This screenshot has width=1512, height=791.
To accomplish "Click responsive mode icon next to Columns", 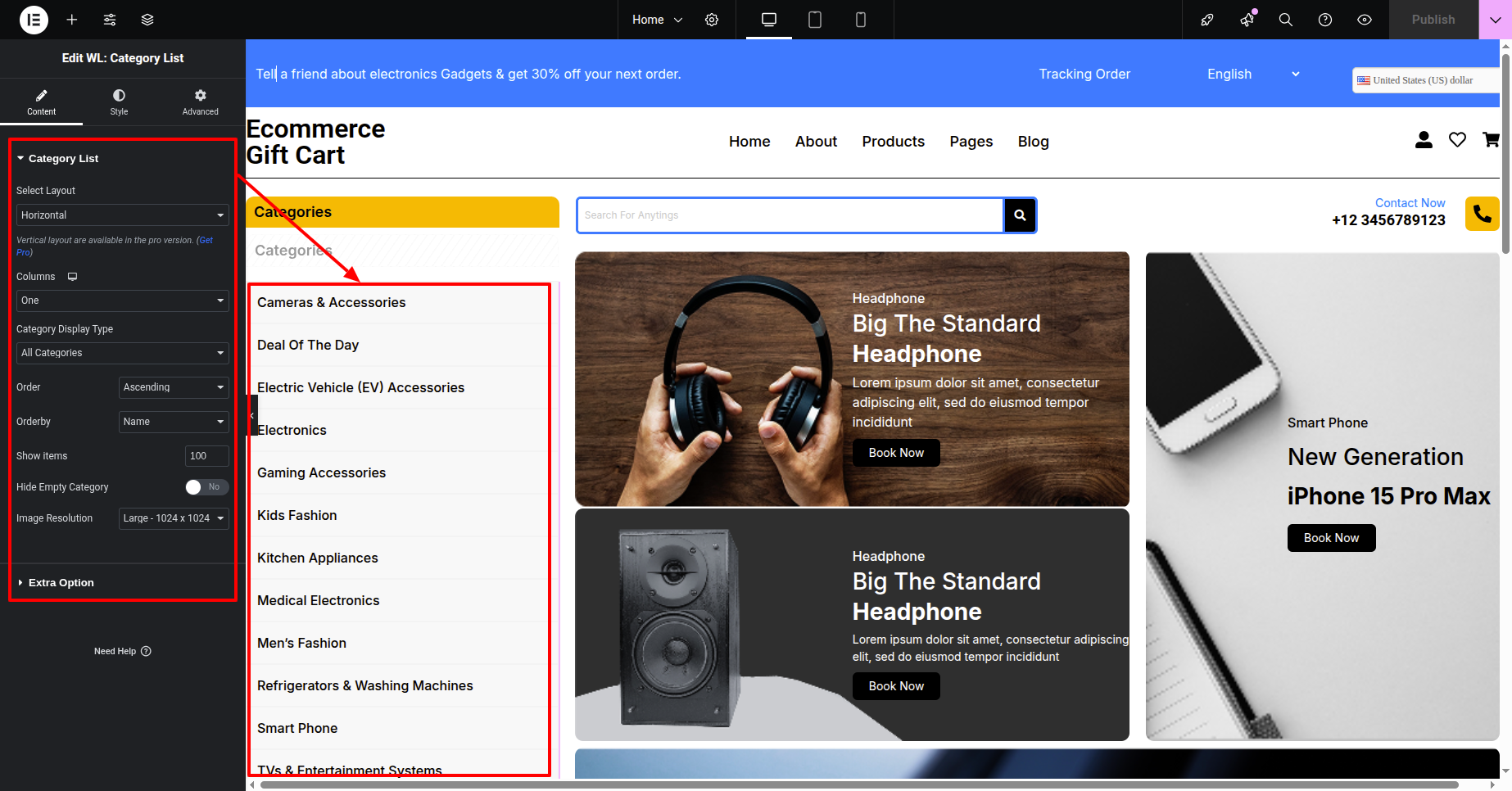I will 72,277.
